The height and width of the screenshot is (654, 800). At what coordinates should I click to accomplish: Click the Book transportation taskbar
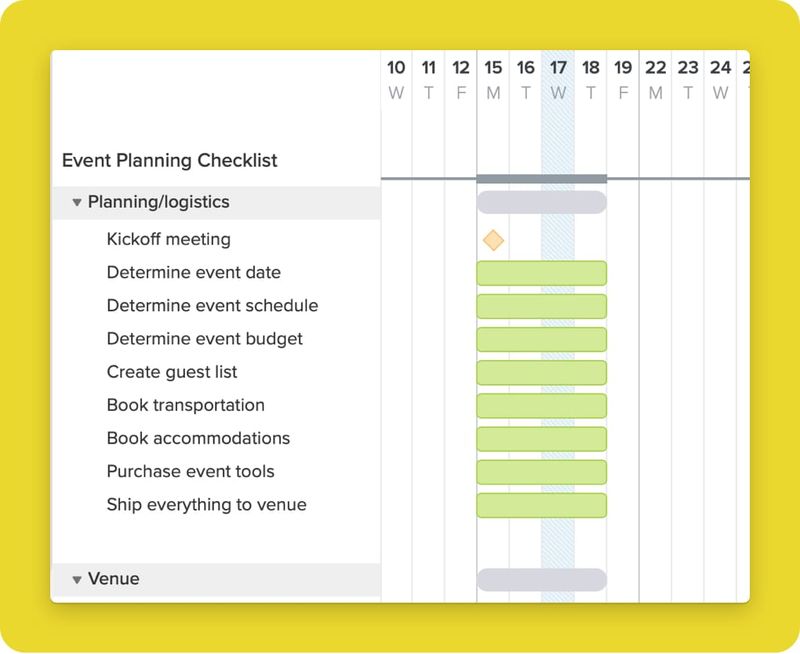click(x=542, y=405)
